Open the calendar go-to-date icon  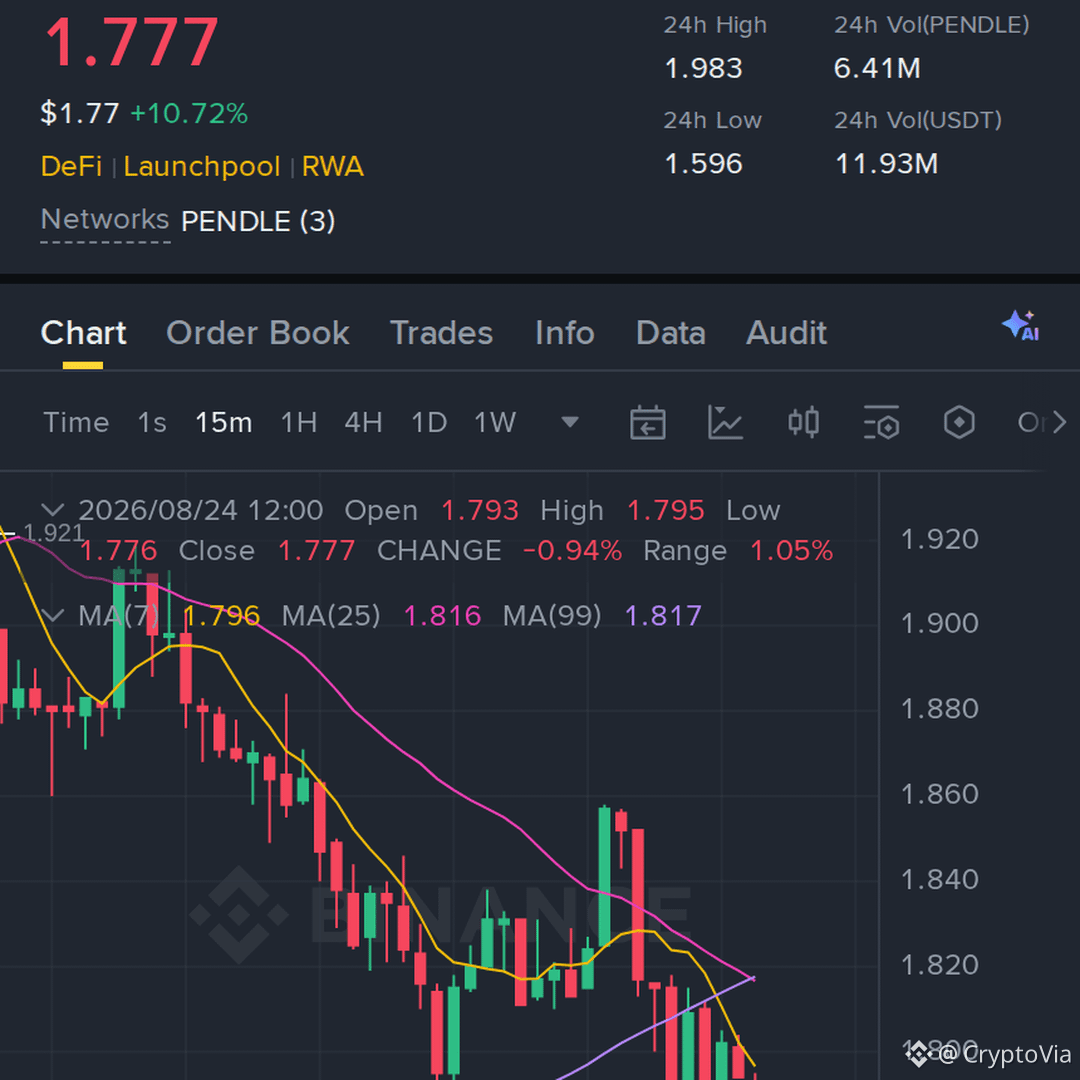[647, 422]
